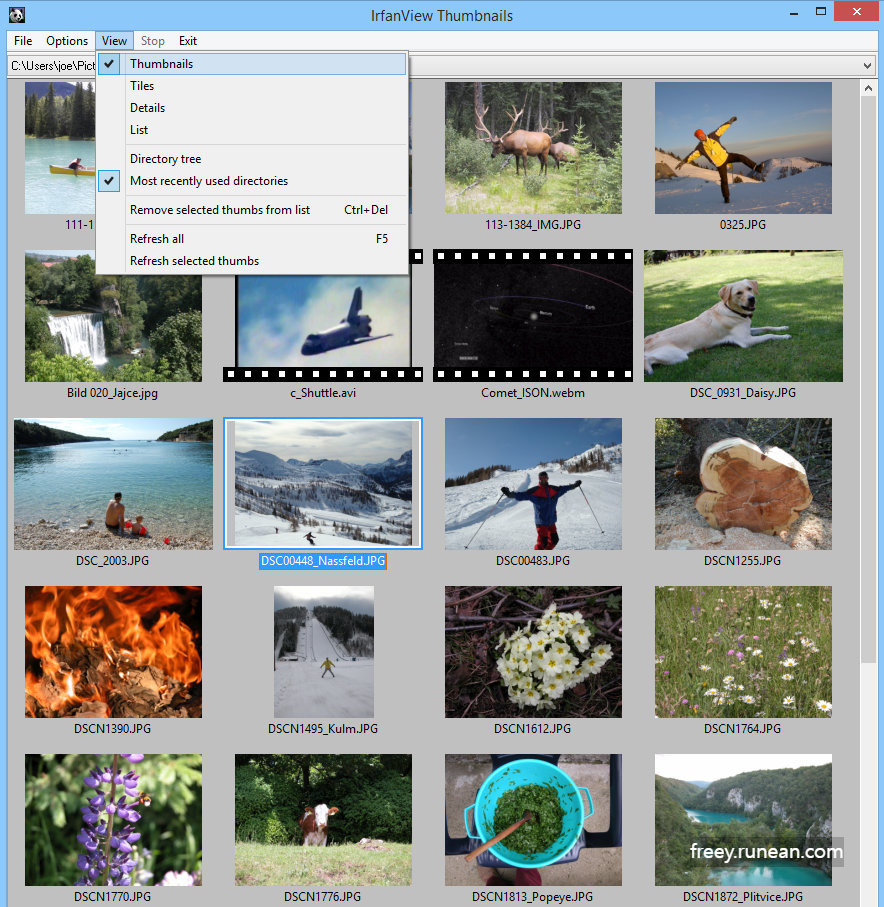Click the DSC00448_Nassfeld.JPG filename label
This screenshot has height=907, width=884.
323,561
